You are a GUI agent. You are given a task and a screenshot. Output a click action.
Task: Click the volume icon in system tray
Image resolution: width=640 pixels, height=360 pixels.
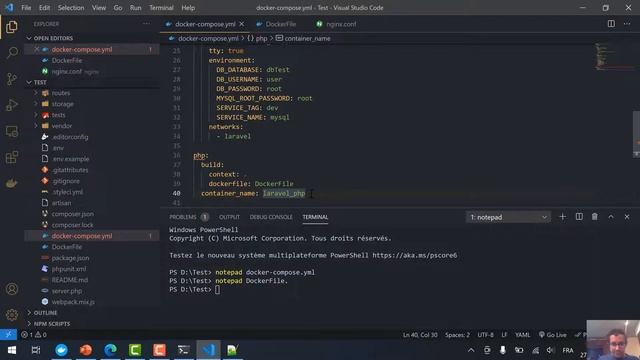click(550, 350)
